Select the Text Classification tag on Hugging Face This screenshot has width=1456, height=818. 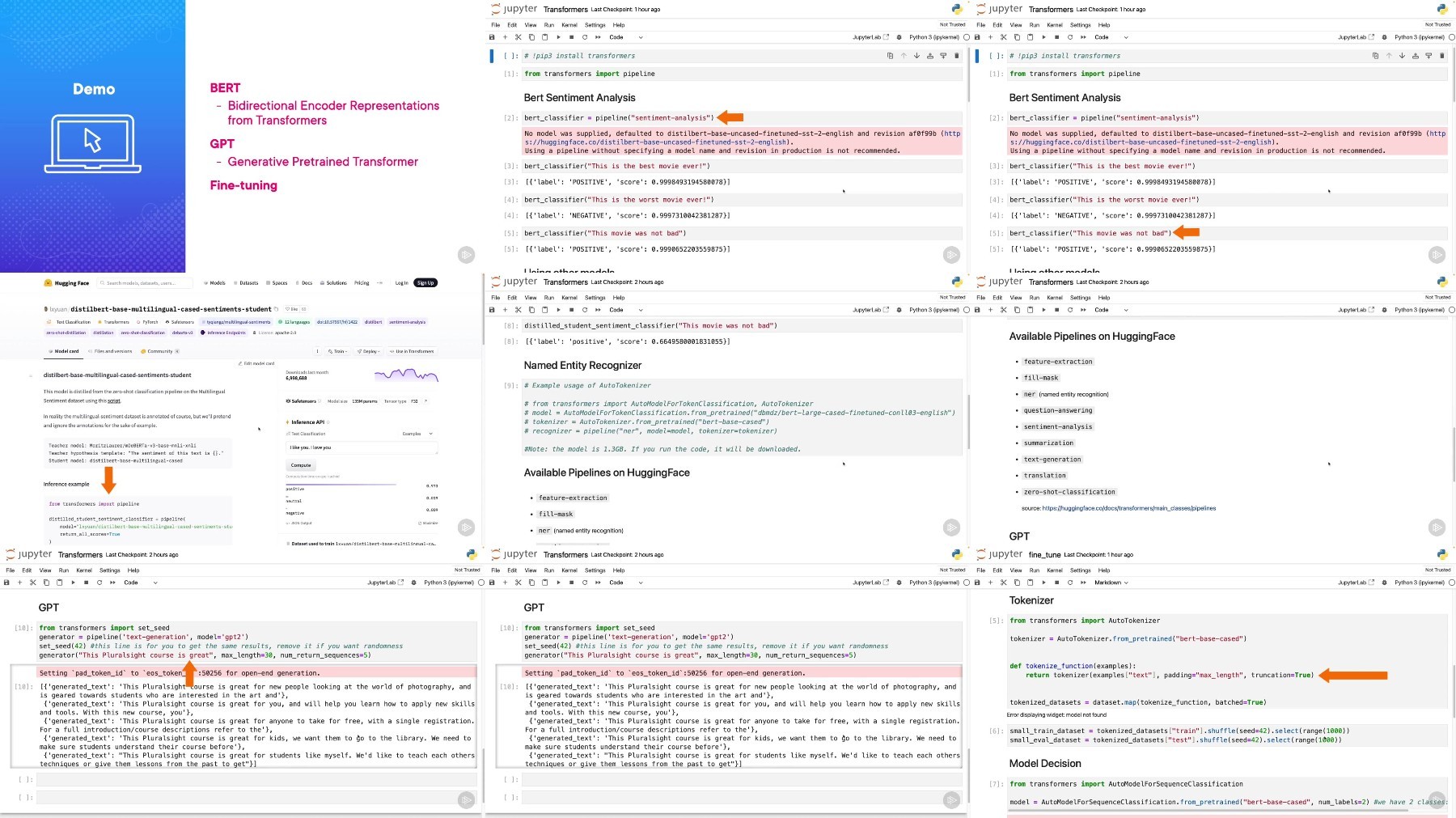[x=68, y=322]
